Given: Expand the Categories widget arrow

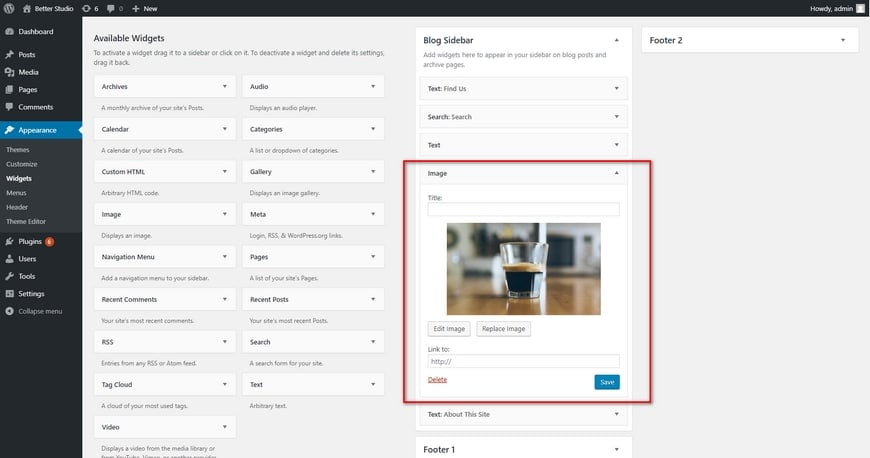Looking at the screenshot, I should [x=373, y=129].
